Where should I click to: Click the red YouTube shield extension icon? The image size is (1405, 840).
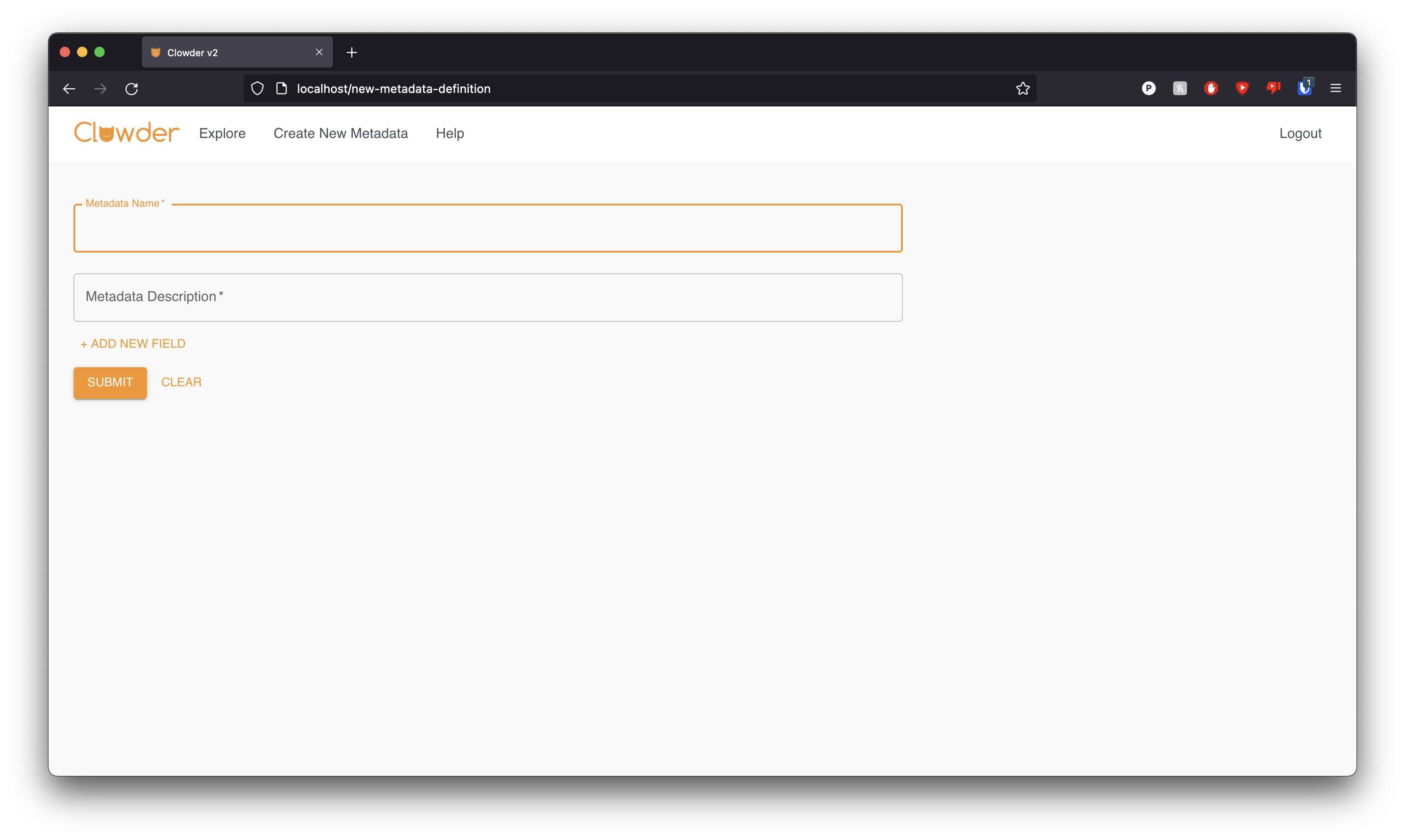(x=1242, y=88)
